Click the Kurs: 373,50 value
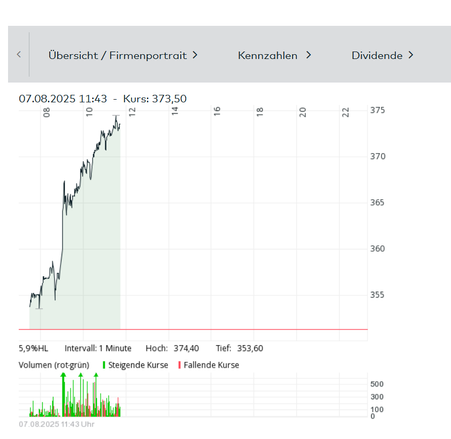451x439 pixels. [155, 99]
